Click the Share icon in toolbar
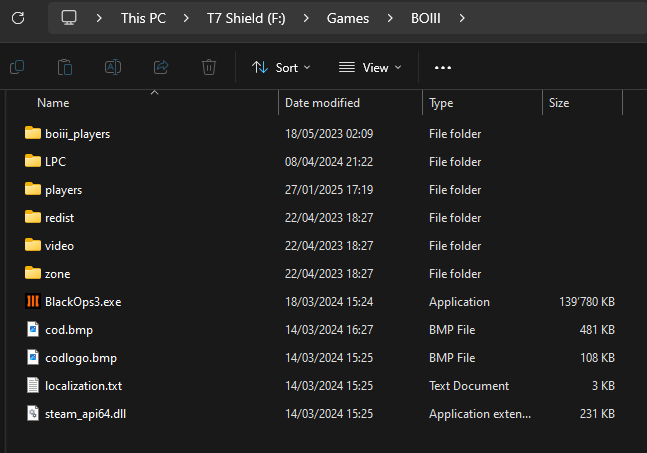Screen dimensions: 647x453 pos(161,67)
